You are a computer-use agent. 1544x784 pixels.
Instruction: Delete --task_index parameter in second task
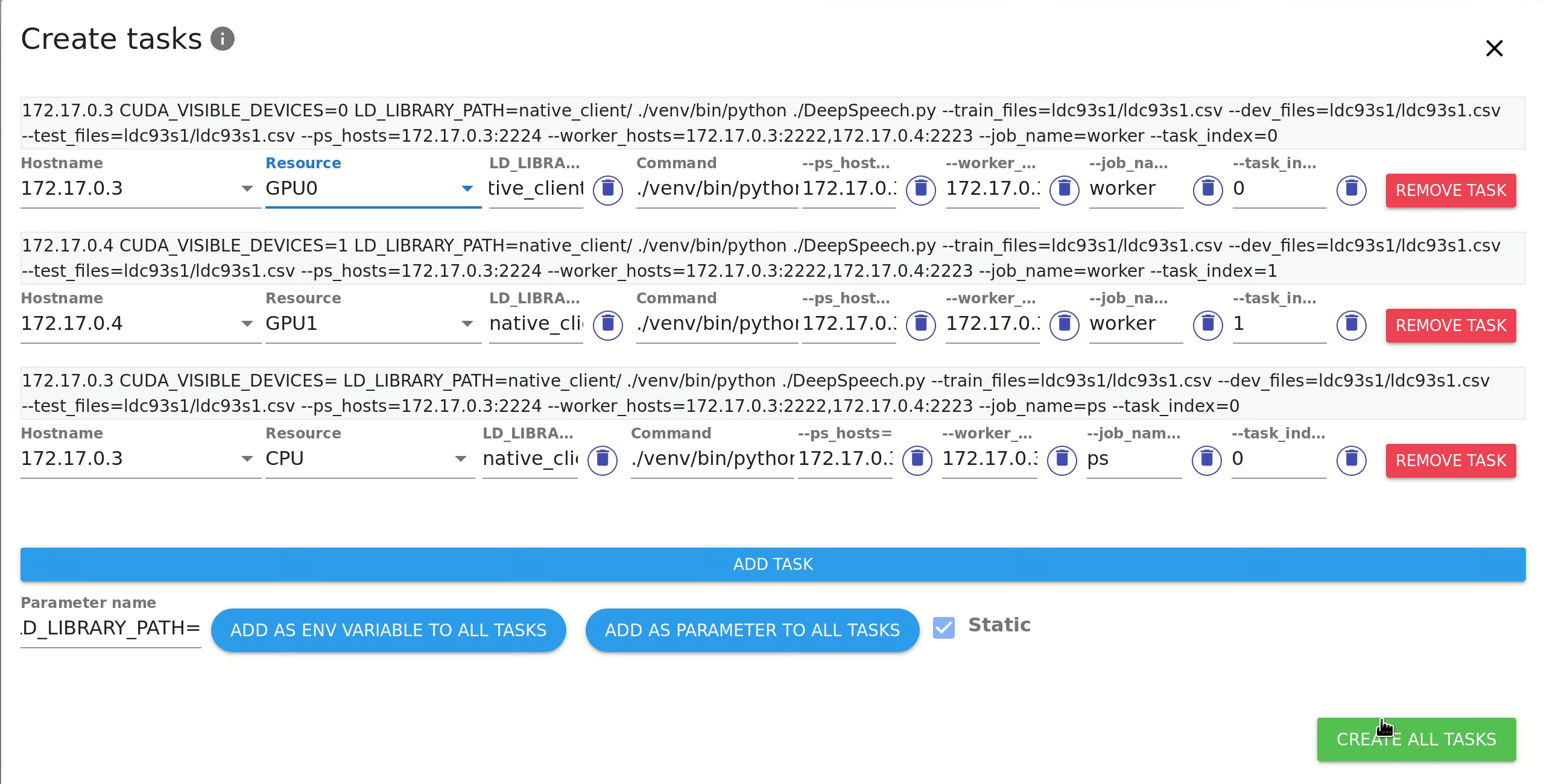[x=1351, y=325]
